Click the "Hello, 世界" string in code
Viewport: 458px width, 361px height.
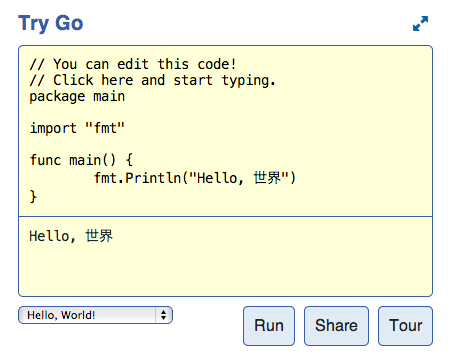pyautogui.click(x=239, y=178)
